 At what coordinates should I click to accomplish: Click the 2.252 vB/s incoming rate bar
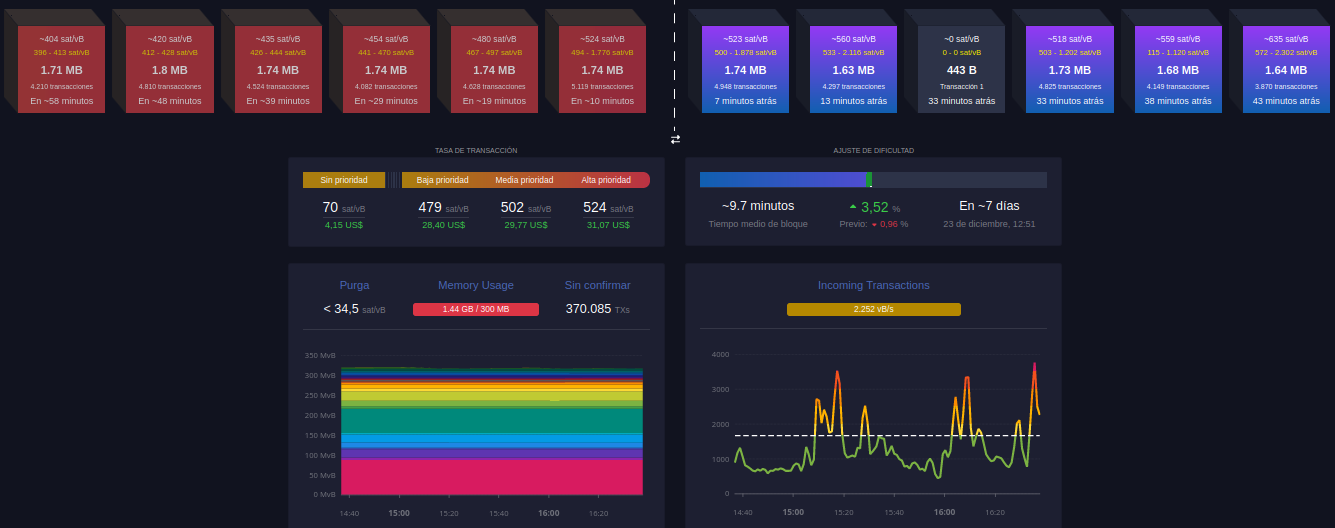[x=874, y=309]
